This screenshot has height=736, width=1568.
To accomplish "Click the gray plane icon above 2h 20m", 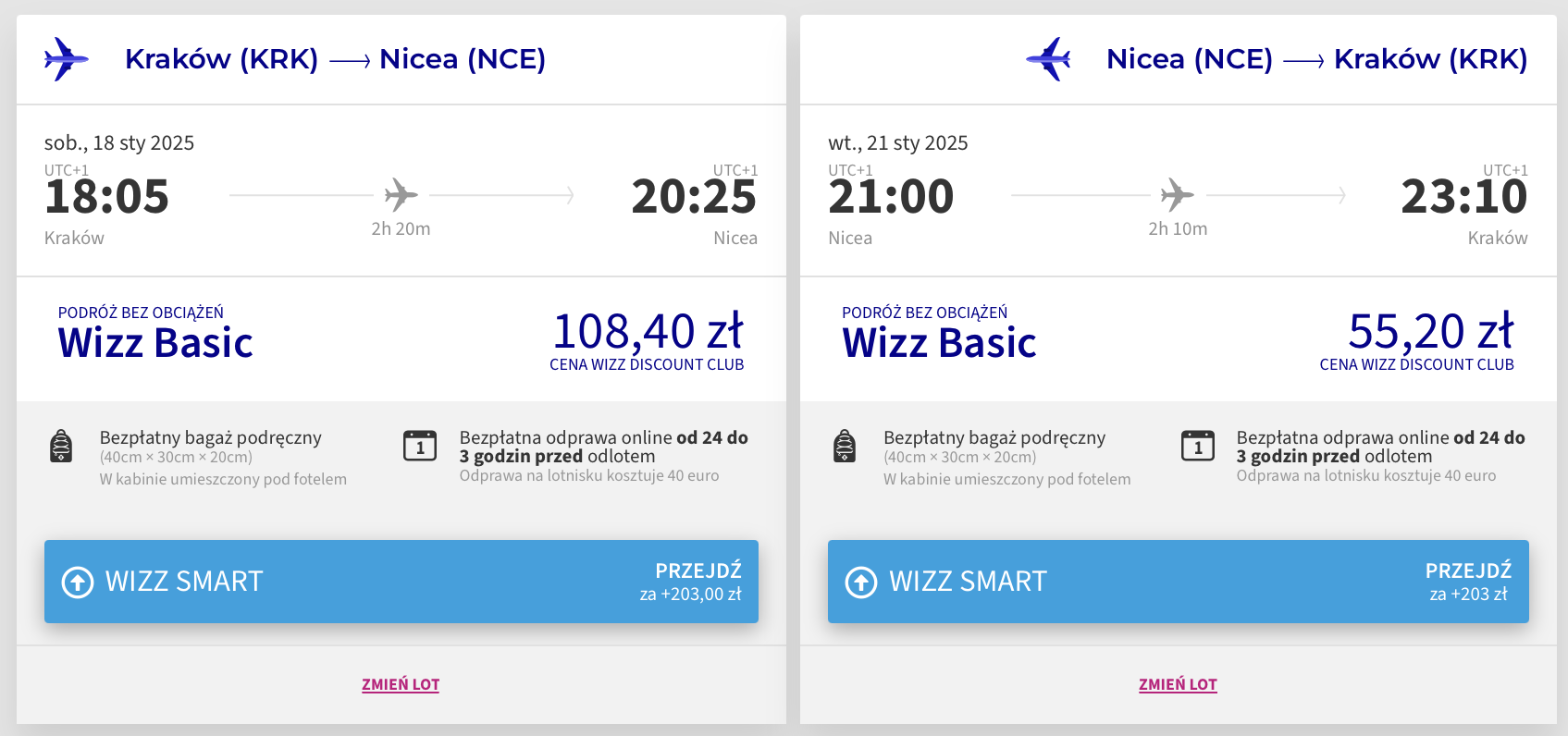I will 401,195.
